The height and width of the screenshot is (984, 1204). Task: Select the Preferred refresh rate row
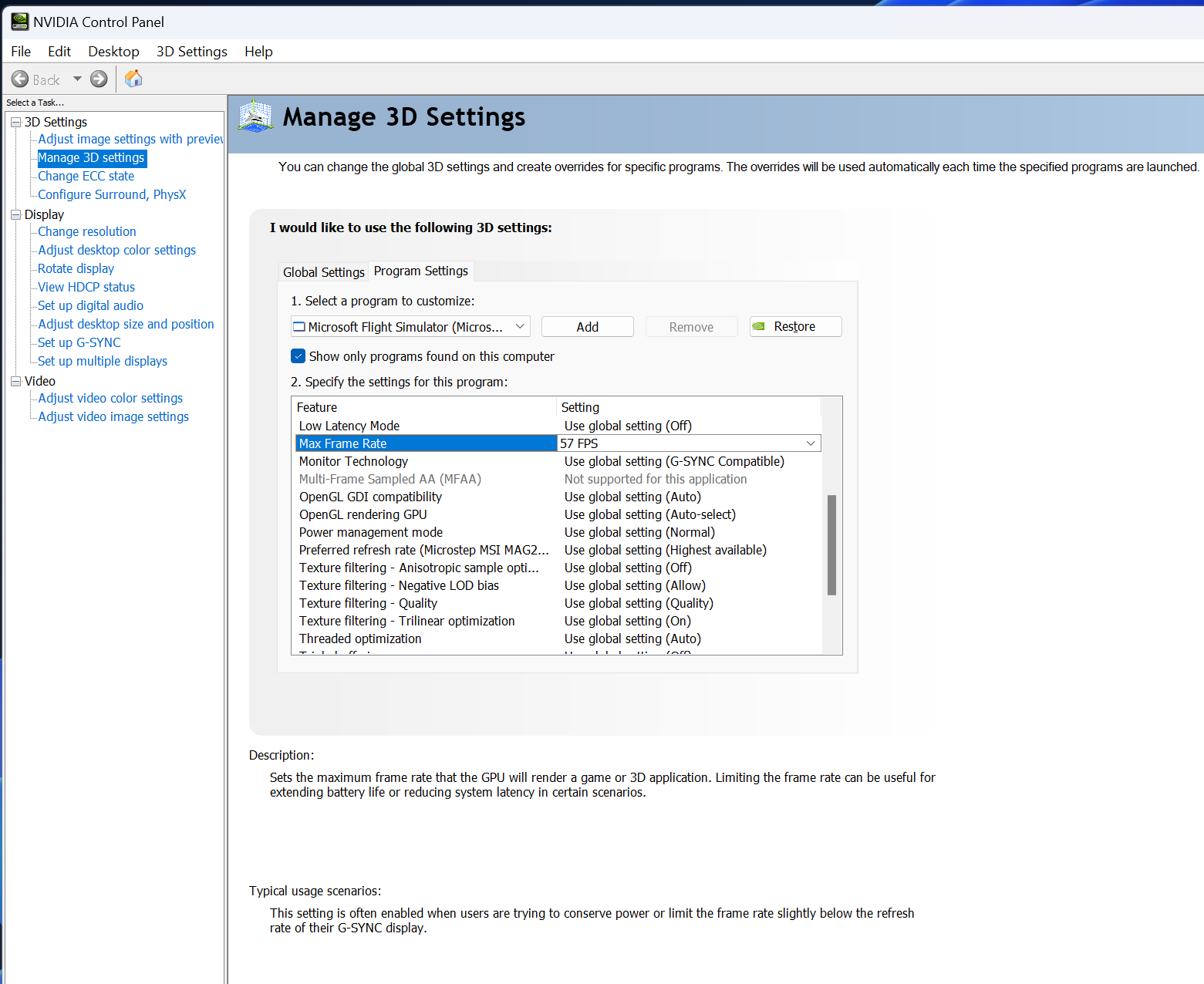558,550
